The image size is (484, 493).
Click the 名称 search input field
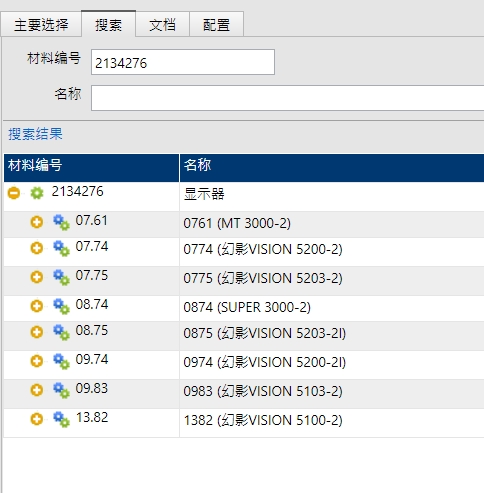coord(287,98)
